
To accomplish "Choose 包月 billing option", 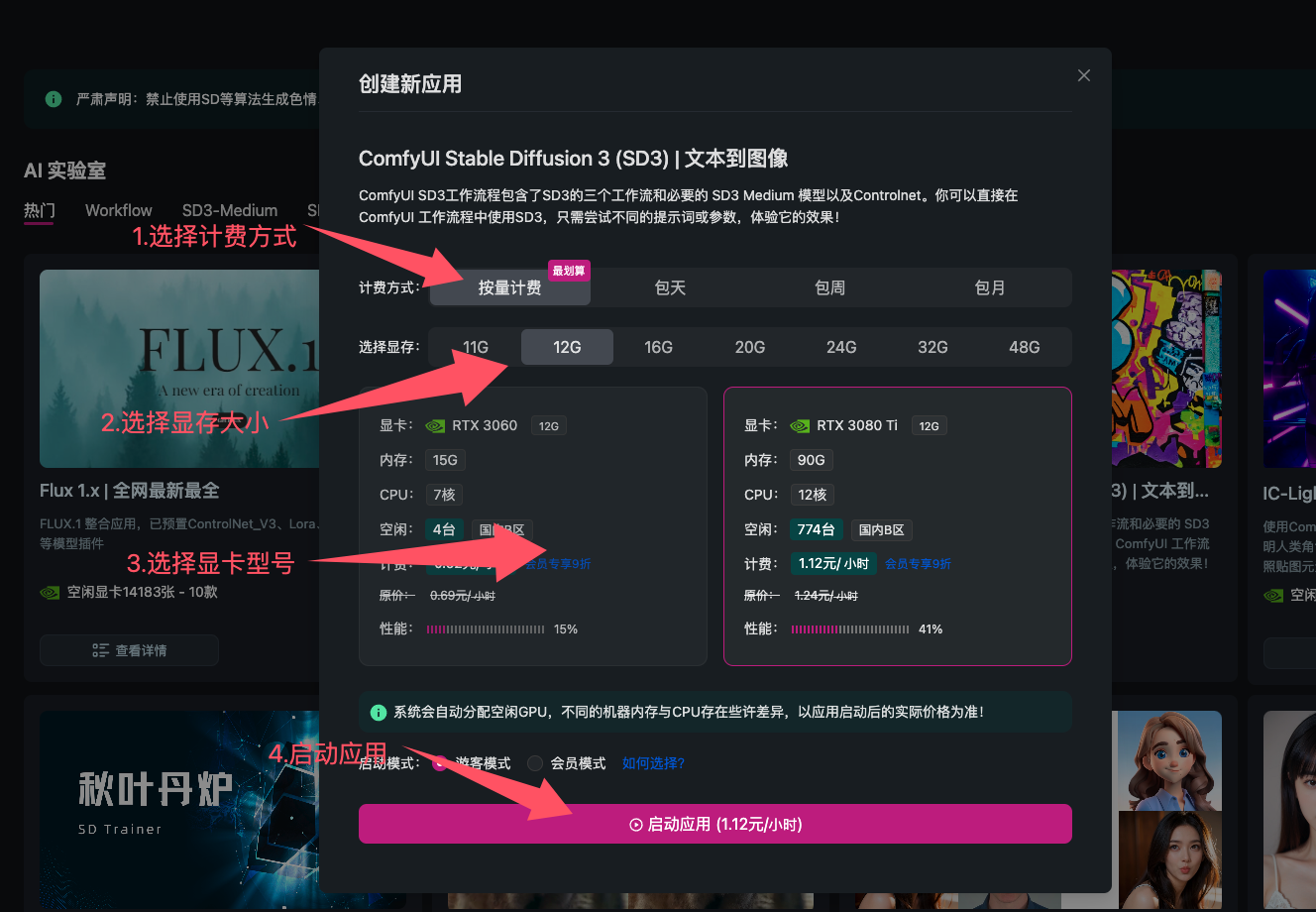I will (990, 287).
